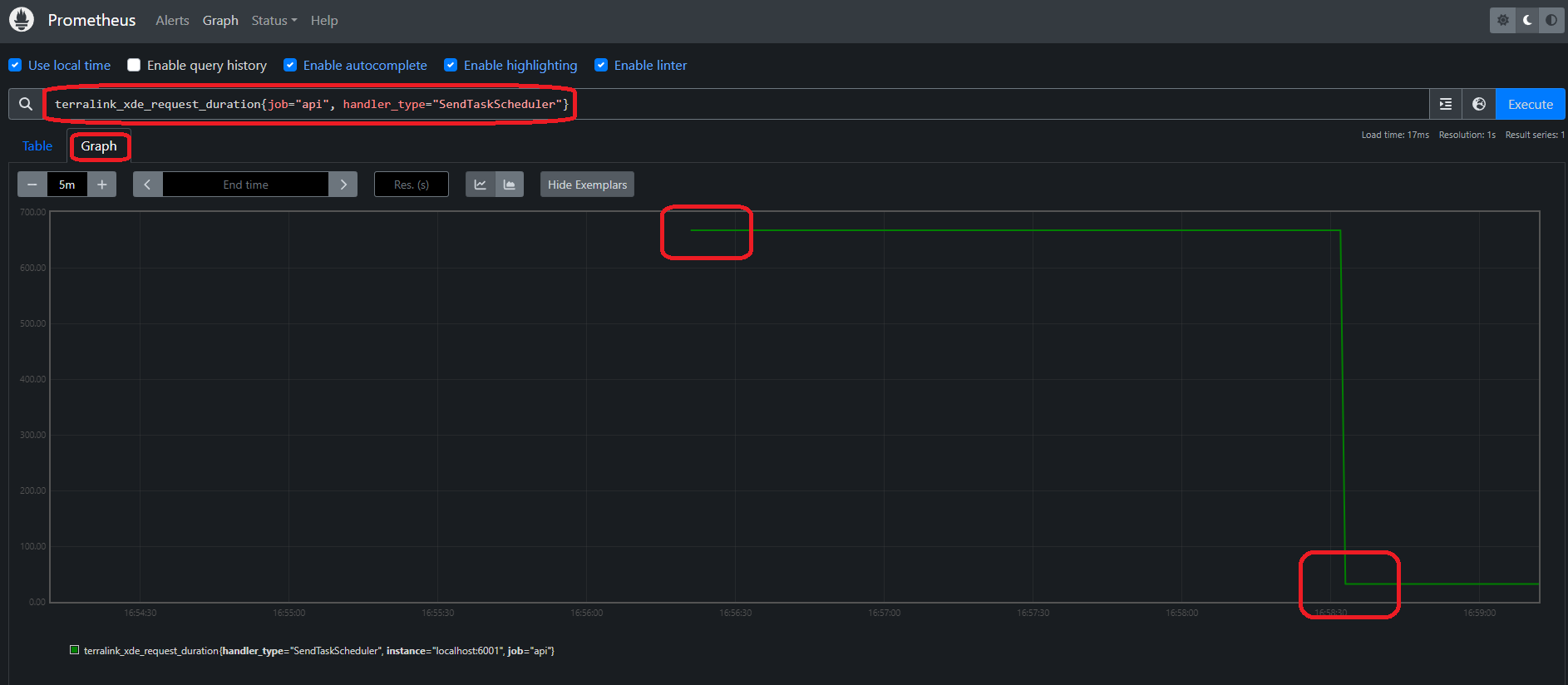
Task: Open the Help page
Action: click(x=324, y=21)
